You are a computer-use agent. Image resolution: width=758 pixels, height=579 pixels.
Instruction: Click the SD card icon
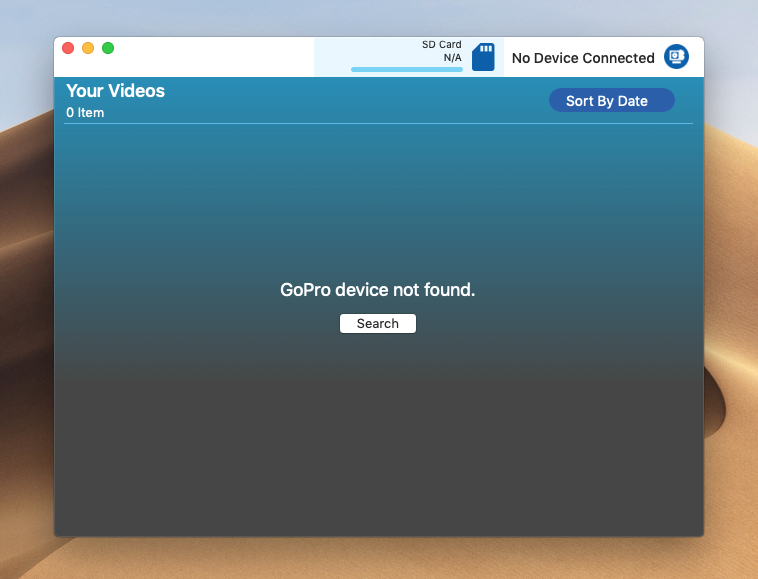483,57
